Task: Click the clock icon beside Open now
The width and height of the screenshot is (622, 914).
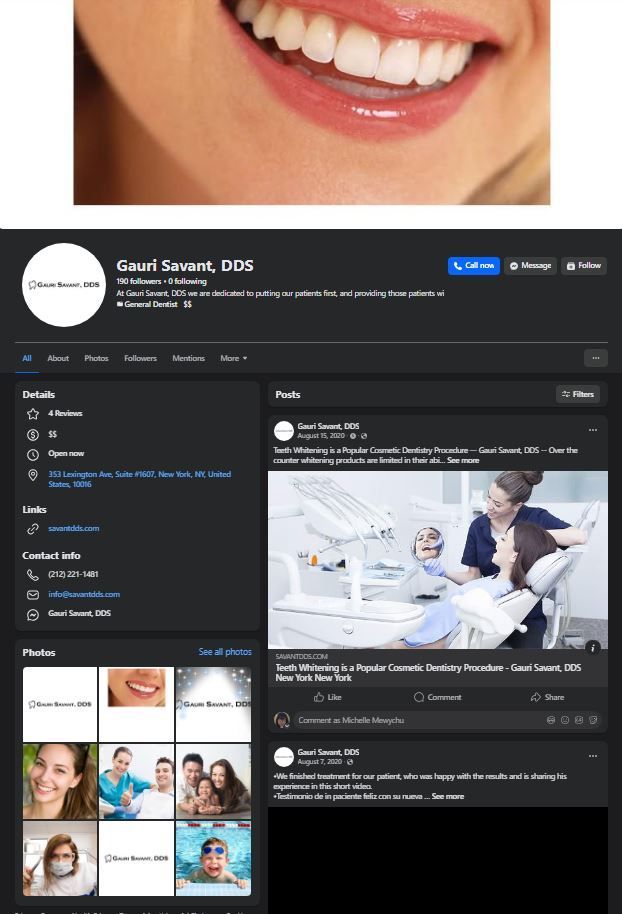Action: point(33,454)
